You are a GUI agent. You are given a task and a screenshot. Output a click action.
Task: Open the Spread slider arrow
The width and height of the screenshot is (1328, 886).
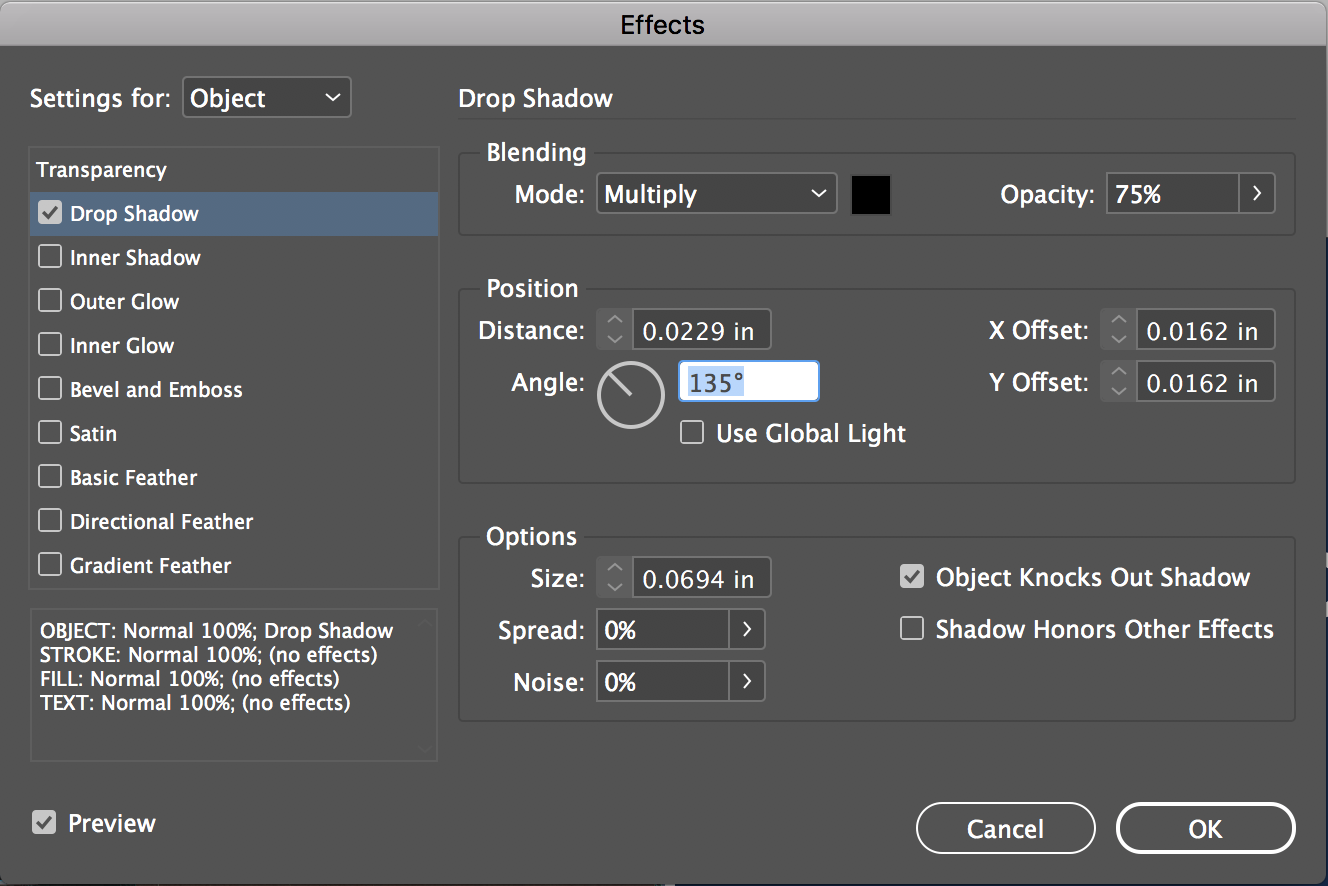coord(747,630)
